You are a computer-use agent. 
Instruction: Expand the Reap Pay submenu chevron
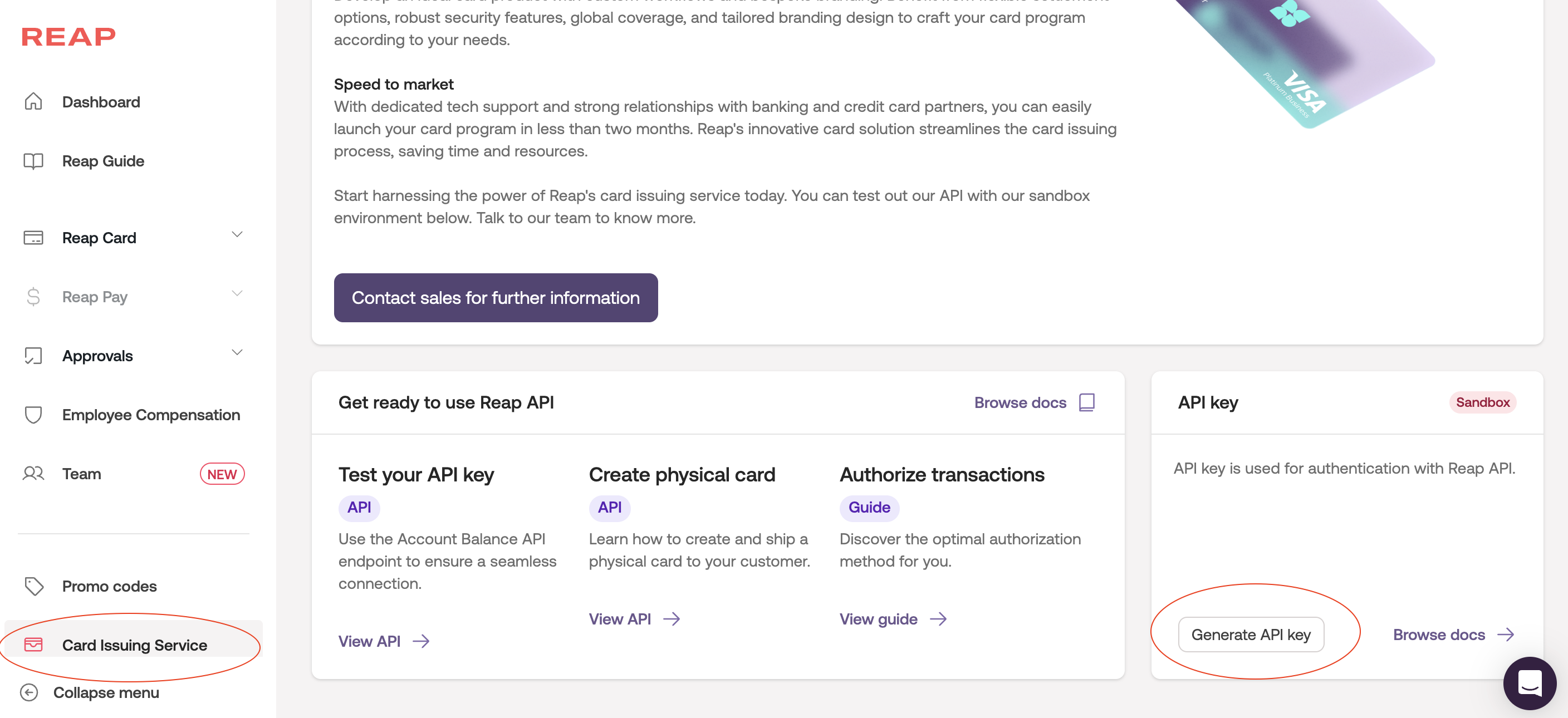coord(237,293)
